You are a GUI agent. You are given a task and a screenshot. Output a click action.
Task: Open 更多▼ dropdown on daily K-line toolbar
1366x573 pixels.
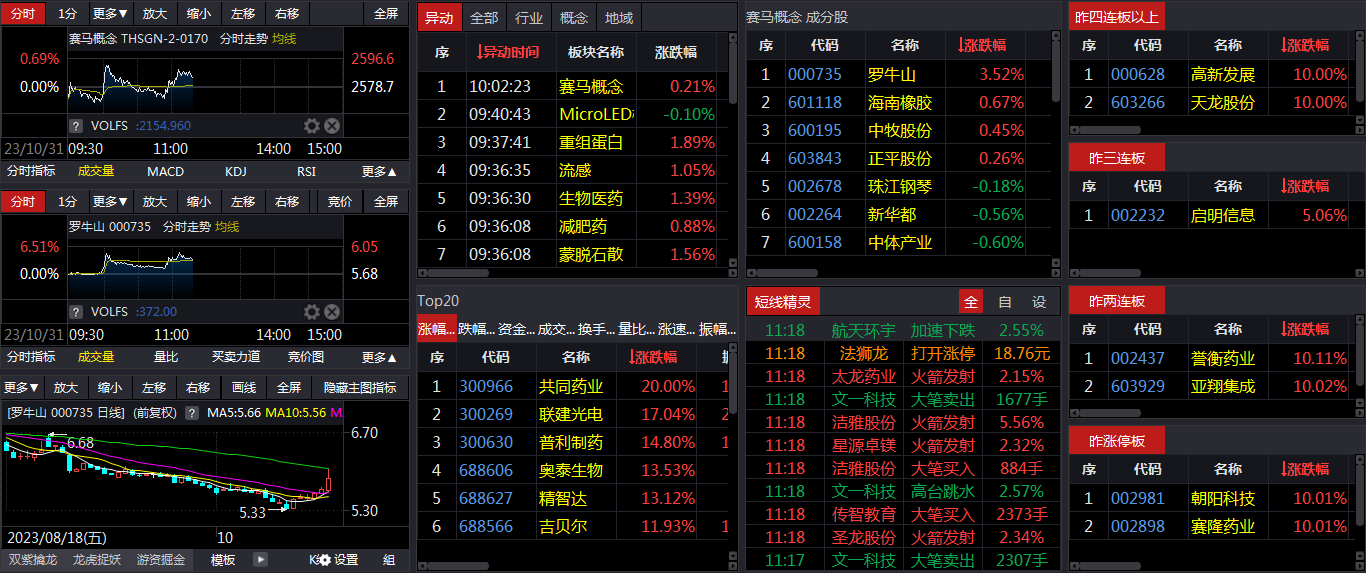pos(22,388)
